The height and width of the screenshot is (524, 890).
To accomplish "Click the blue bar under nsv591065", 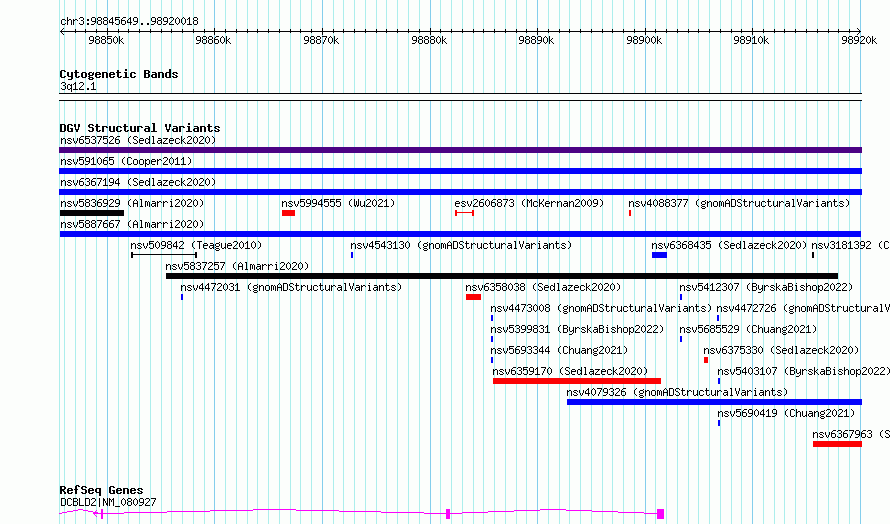I will click(x=460, y=171).
